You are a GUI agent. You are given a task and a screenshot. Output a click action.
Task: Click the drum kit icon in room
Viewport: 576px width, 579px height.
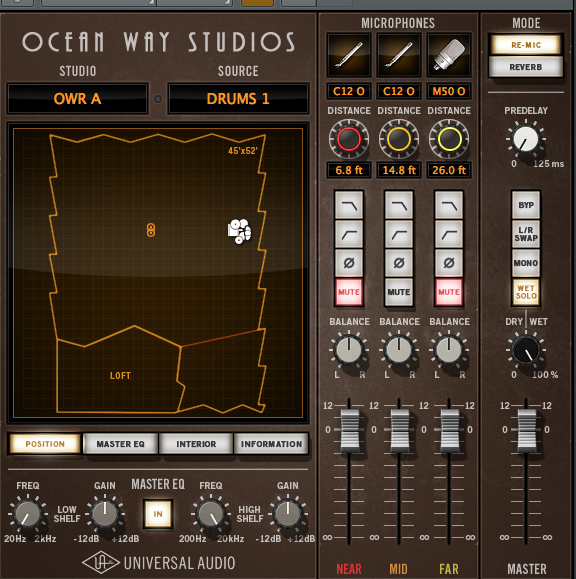240,231
